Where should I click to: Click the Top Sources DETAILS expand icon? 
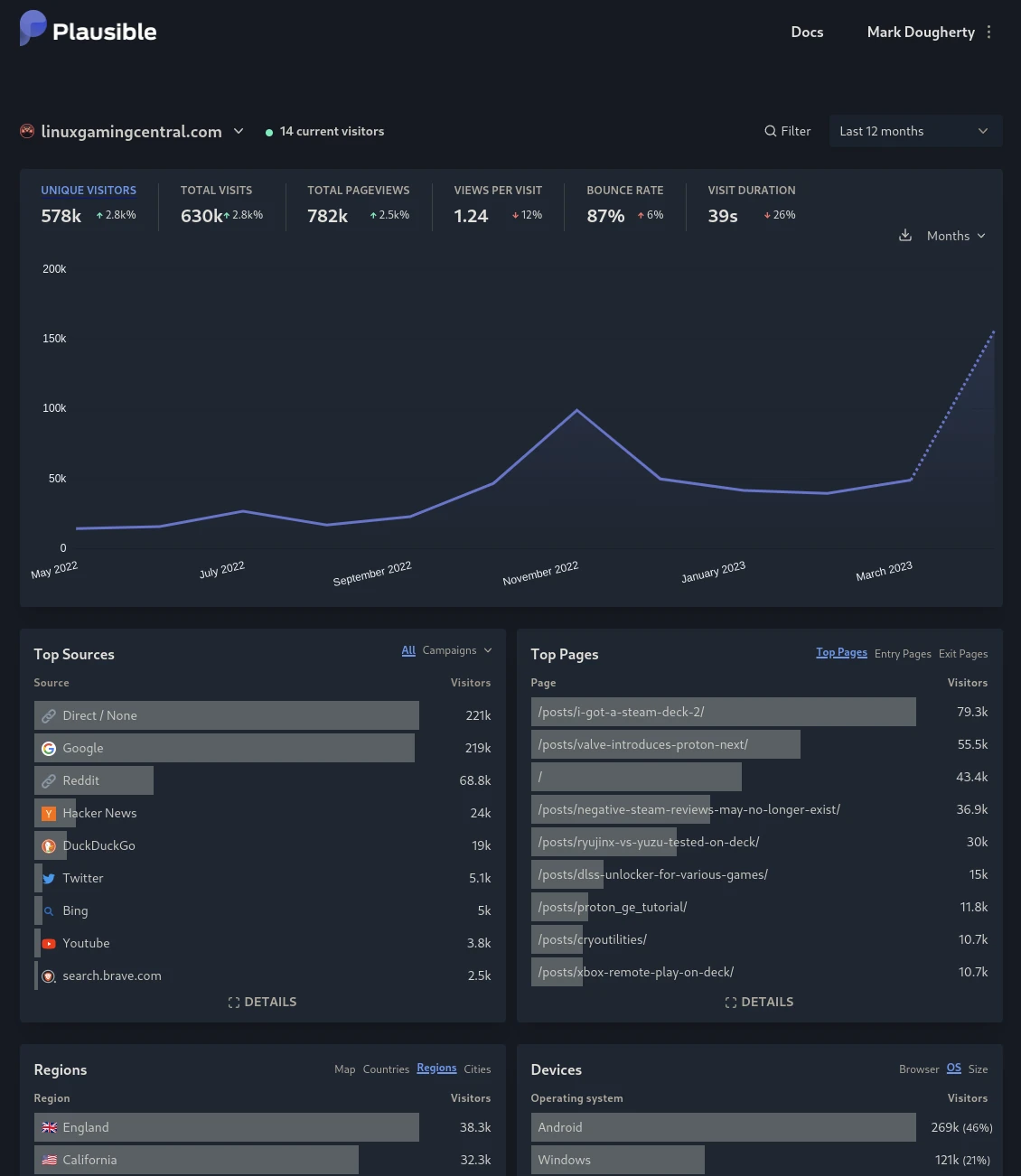coord(234,1003)
